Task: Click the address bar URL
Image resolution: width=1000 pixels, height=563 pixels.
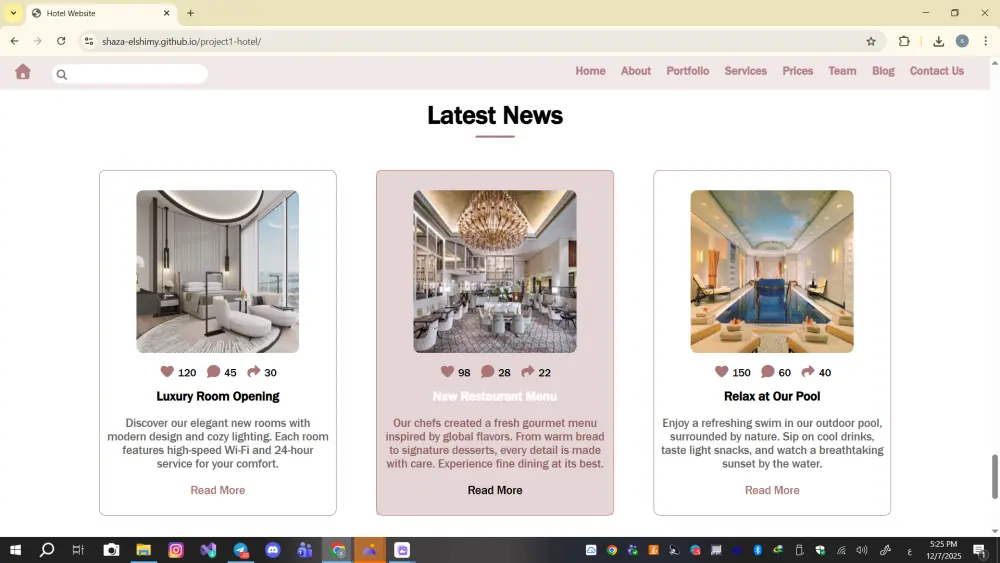Action: 181,41
